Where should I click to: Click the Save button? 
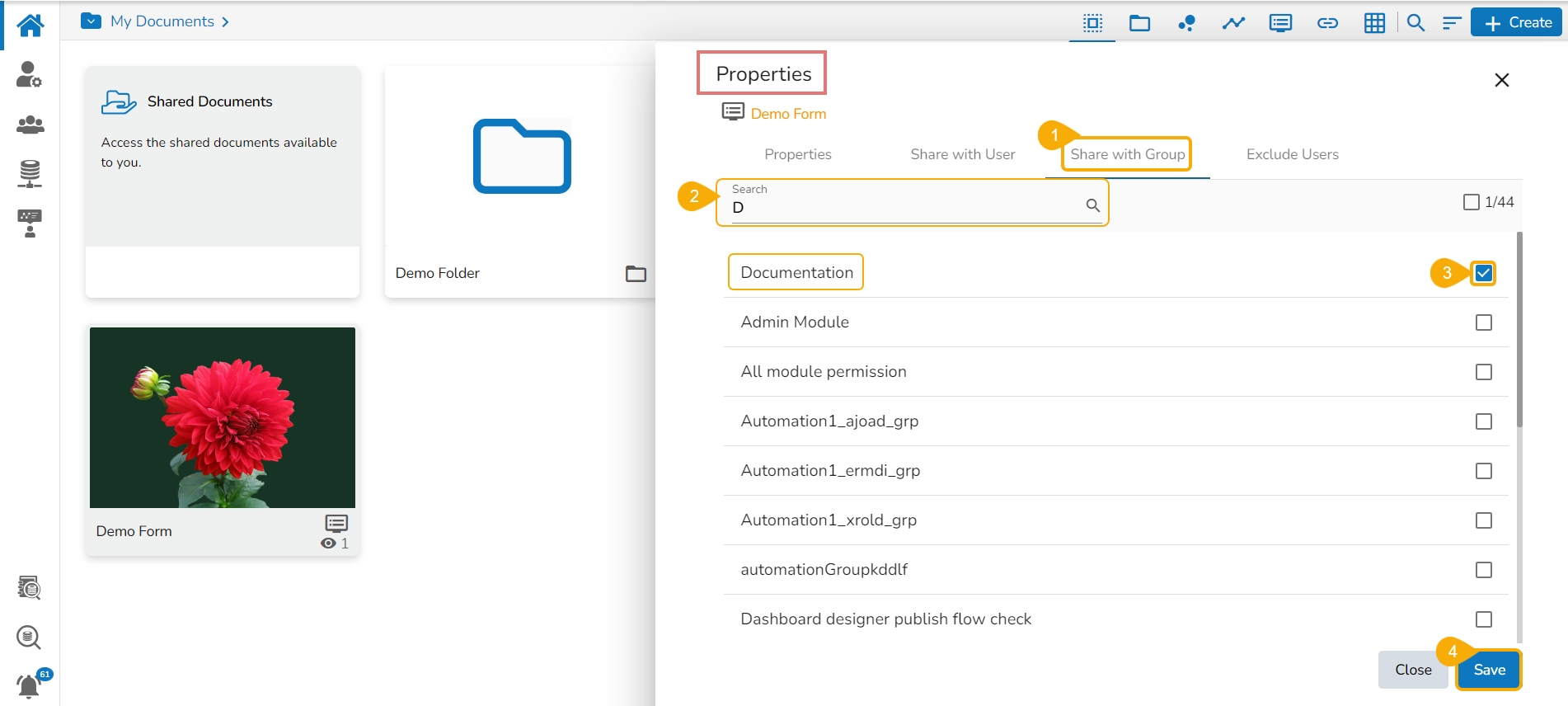[1489, 670]
